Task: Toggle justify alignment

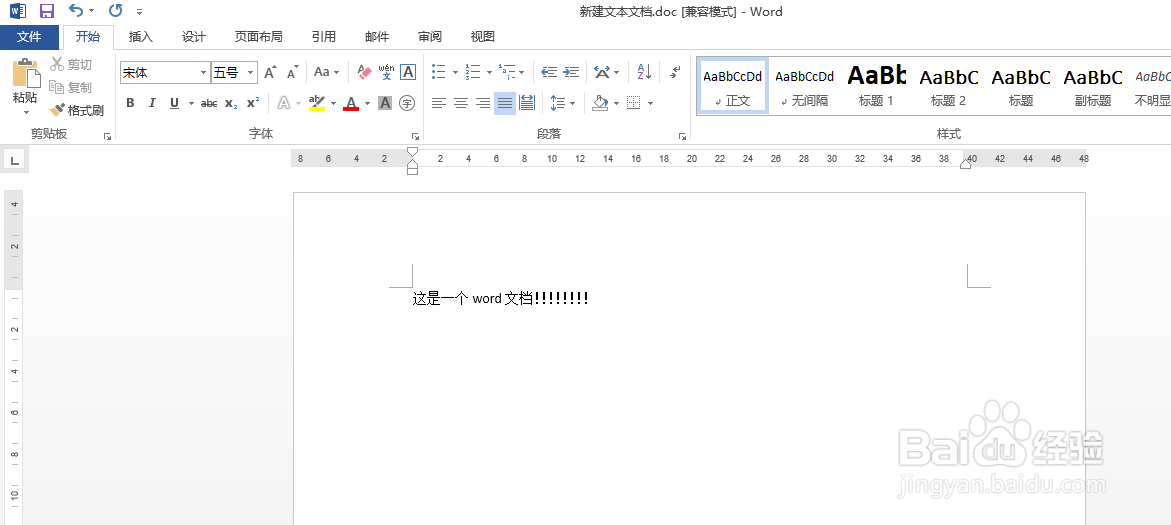Action: coord(505,103)
